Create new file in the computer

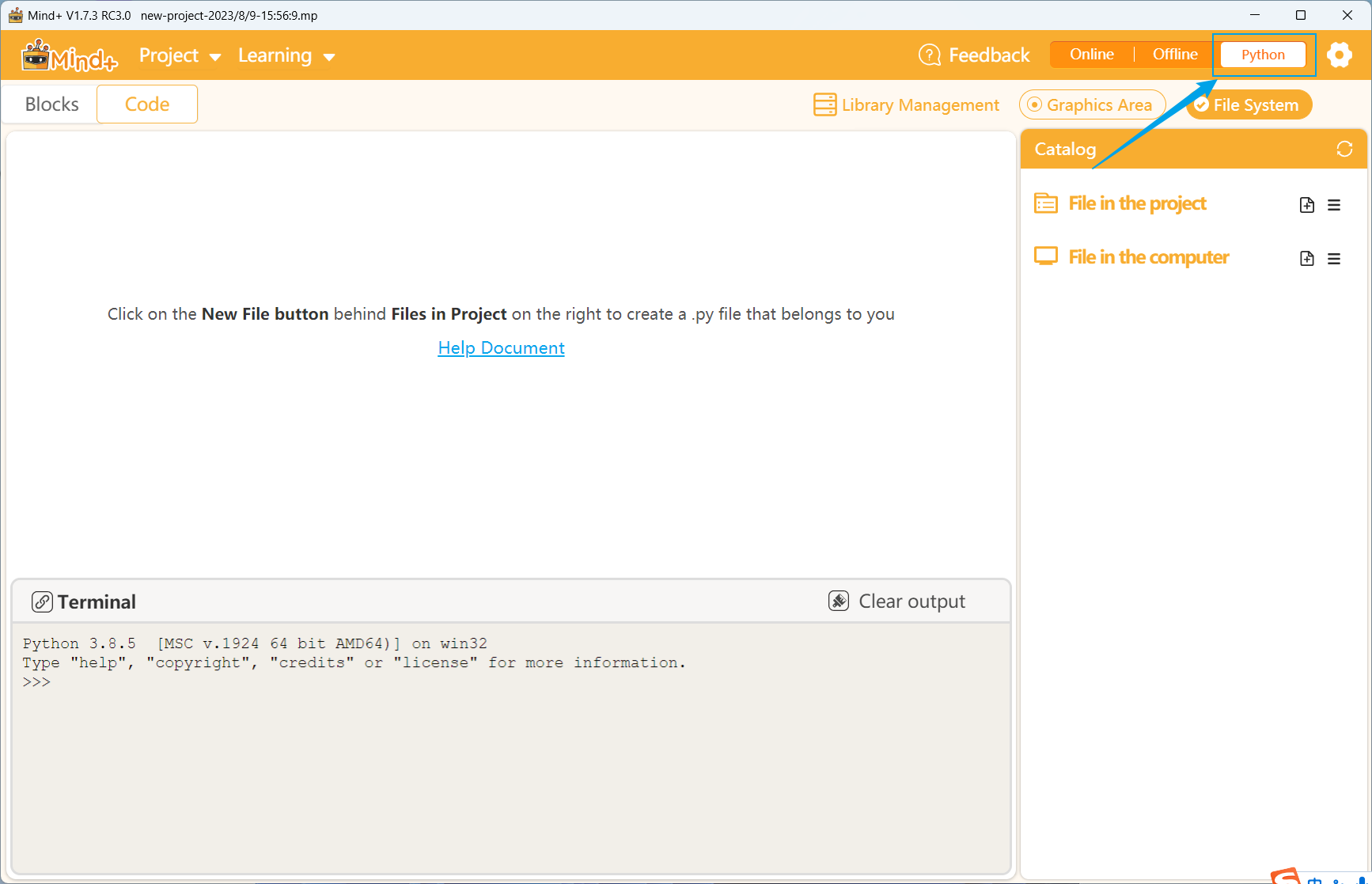point(1306,258)
